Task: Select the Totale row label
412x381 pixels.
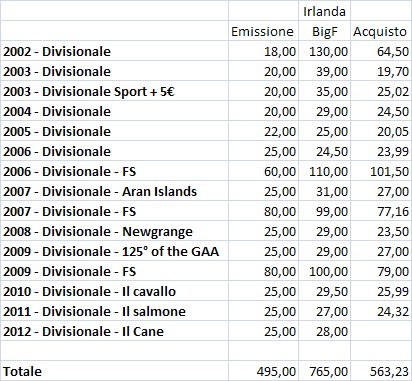Action: coord(114,371)
